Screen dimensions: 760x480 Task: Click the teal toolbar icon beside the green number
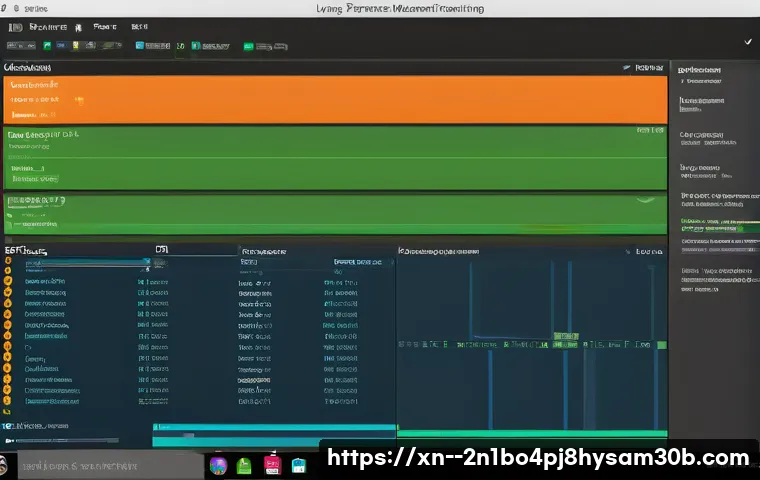pyautogui.click(x=196, y=46)
